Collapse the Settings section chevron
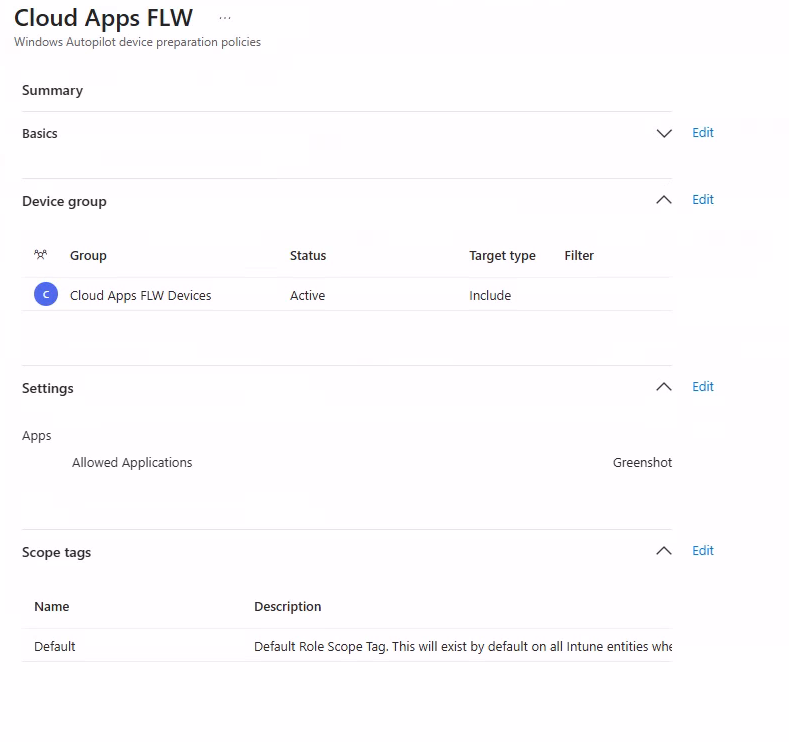The height and width of the screenshot is (742, 789). [663, 387]
